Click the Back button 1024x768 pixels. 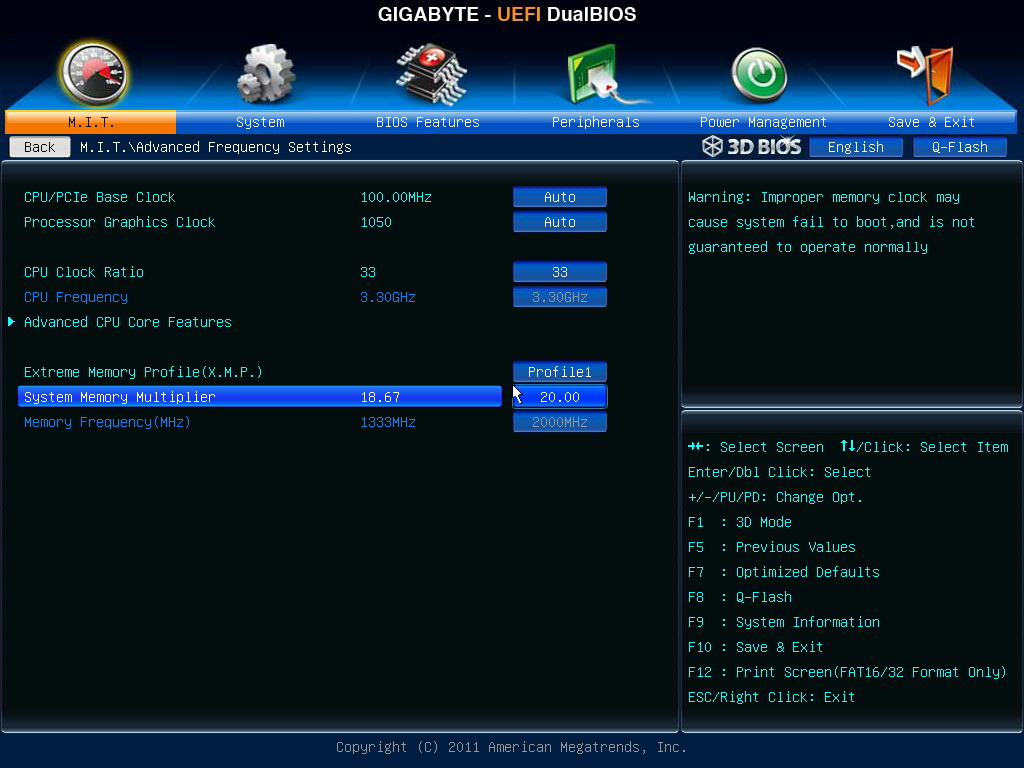click(x=40, y=147)
